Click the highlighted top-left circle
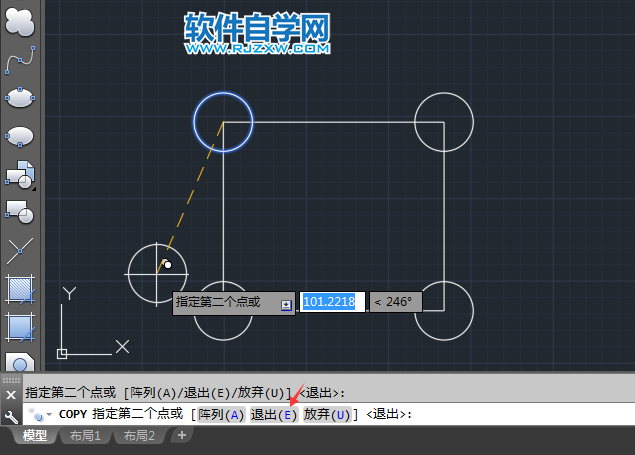This screenshot has height=455, width=635. coord(223,122)
